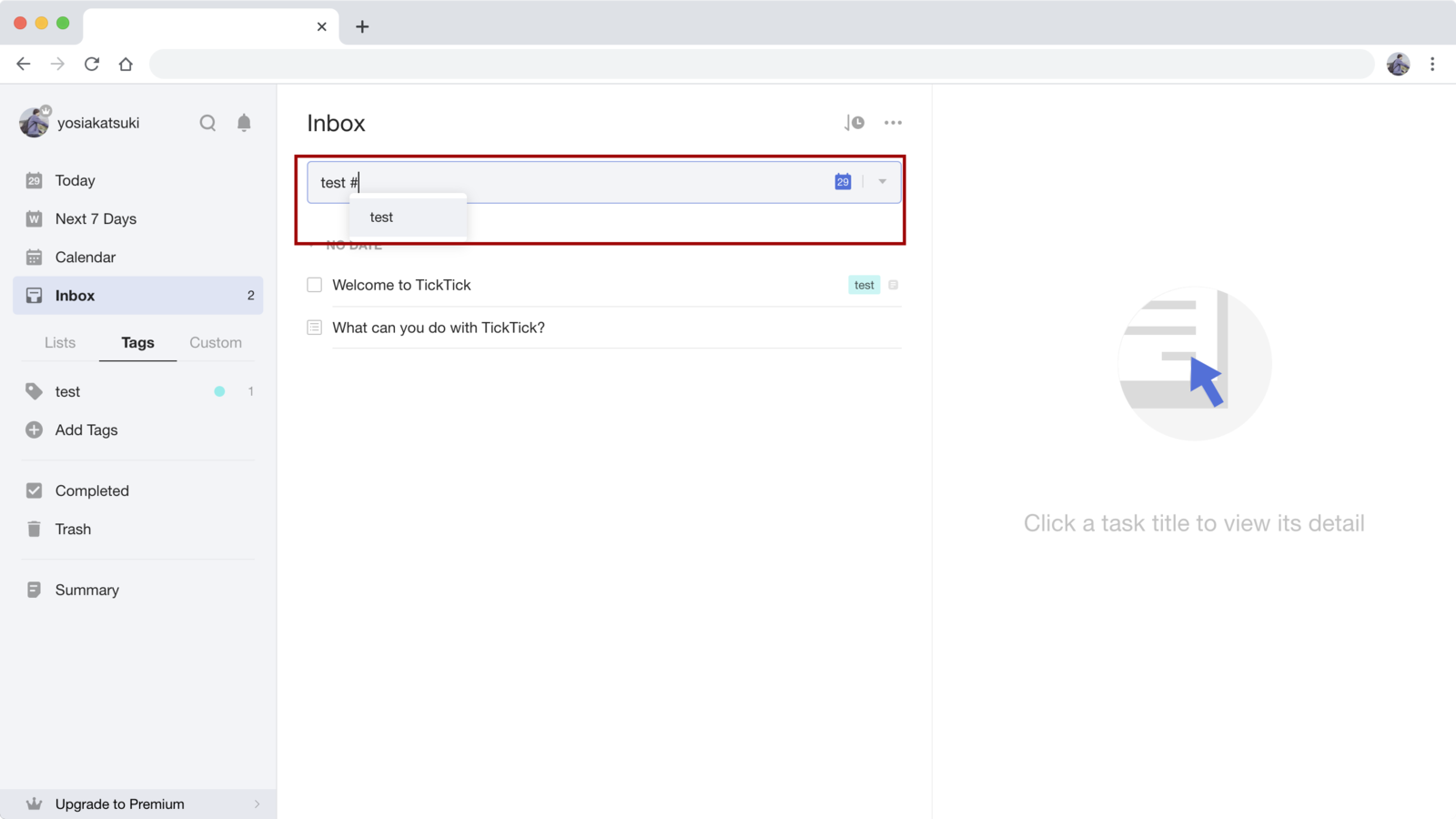The image size is (1456, 819).
Task: Click the Next 7 Days week icon
Action: [x=34, y=218]
